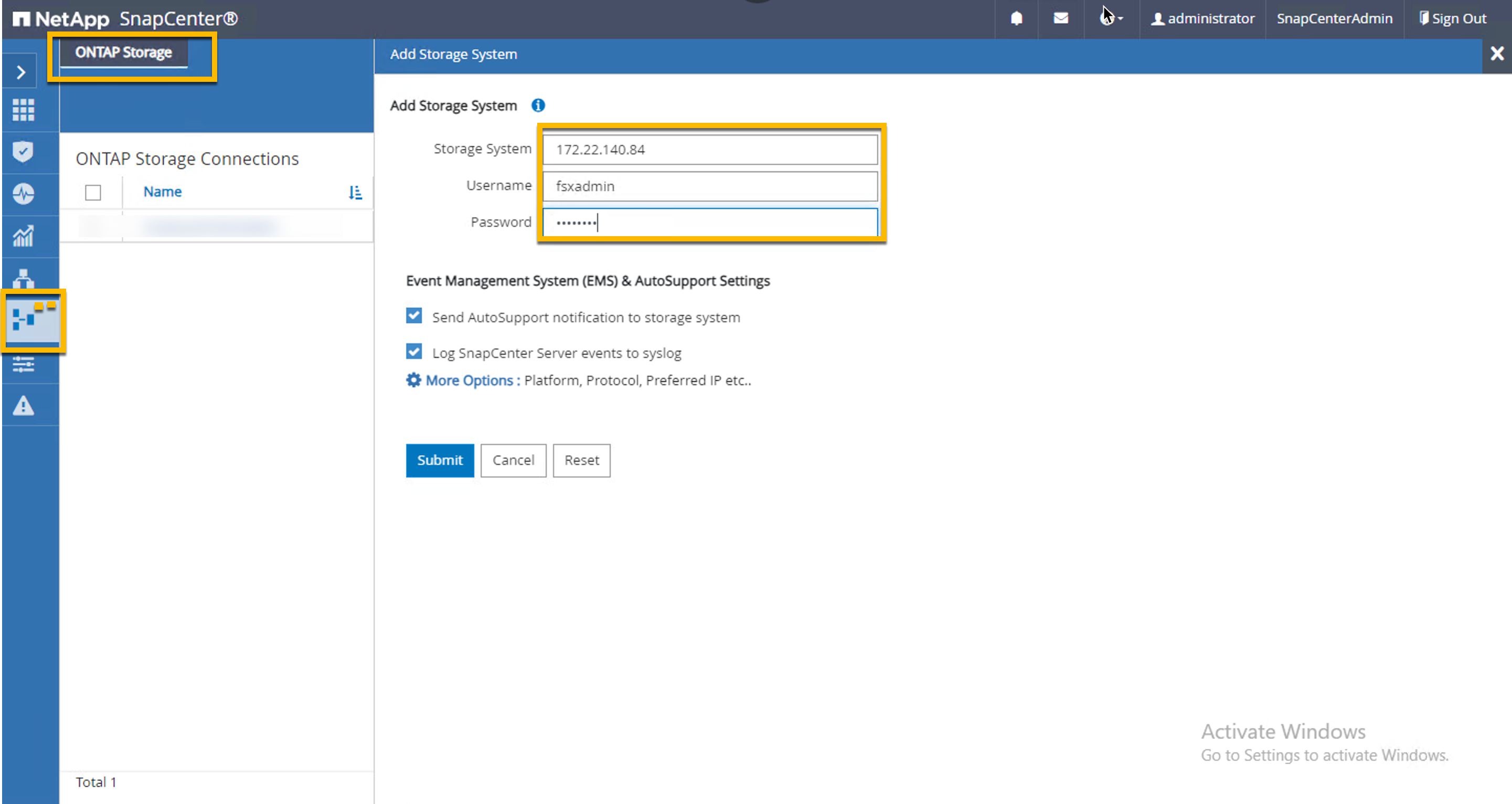1512x804 pixels.
Task: Open the Alerts warning triangle icon
Action: (23, 406)
